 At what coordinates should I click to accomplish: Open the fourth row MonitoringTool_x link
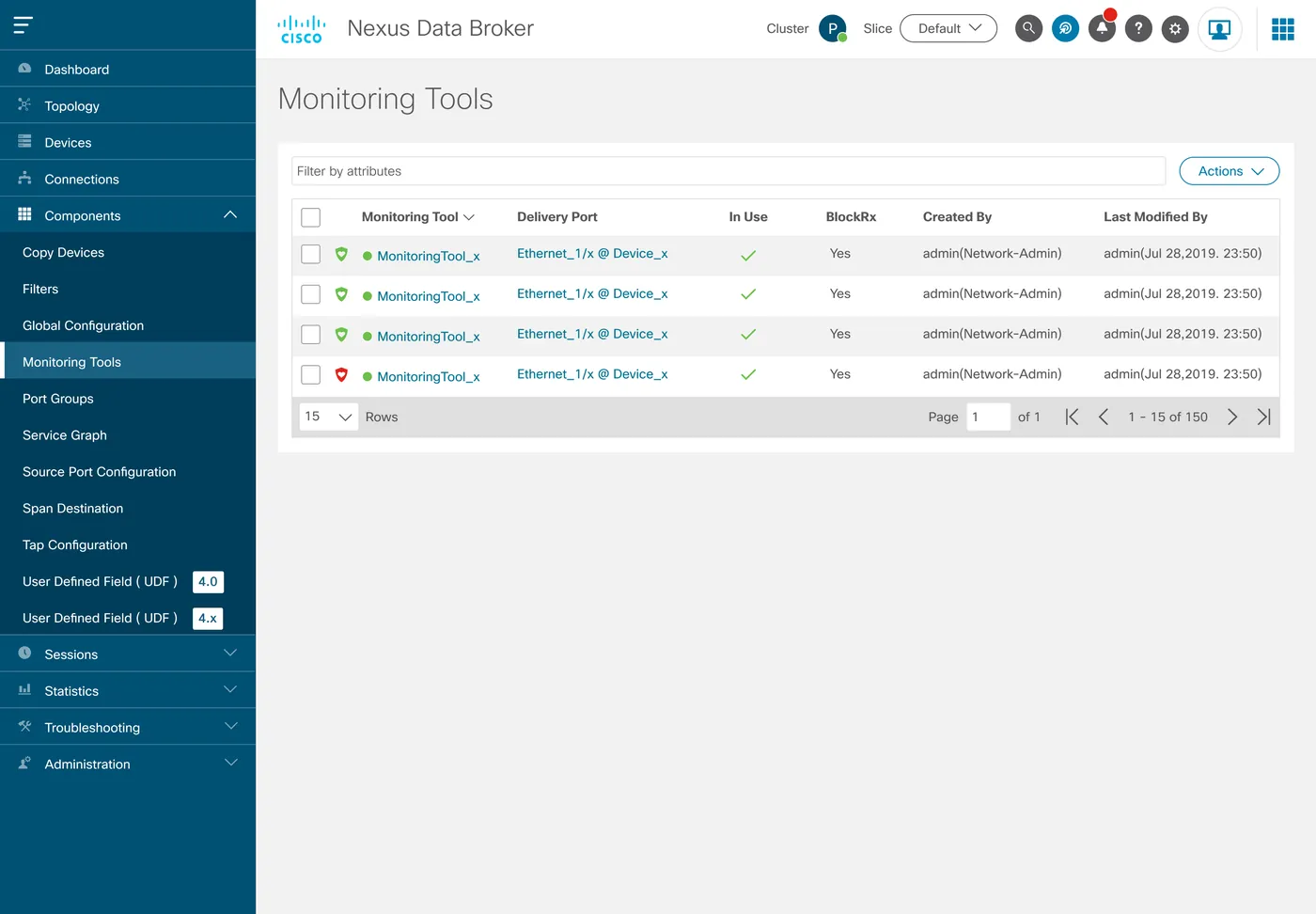tap(429, 376)
